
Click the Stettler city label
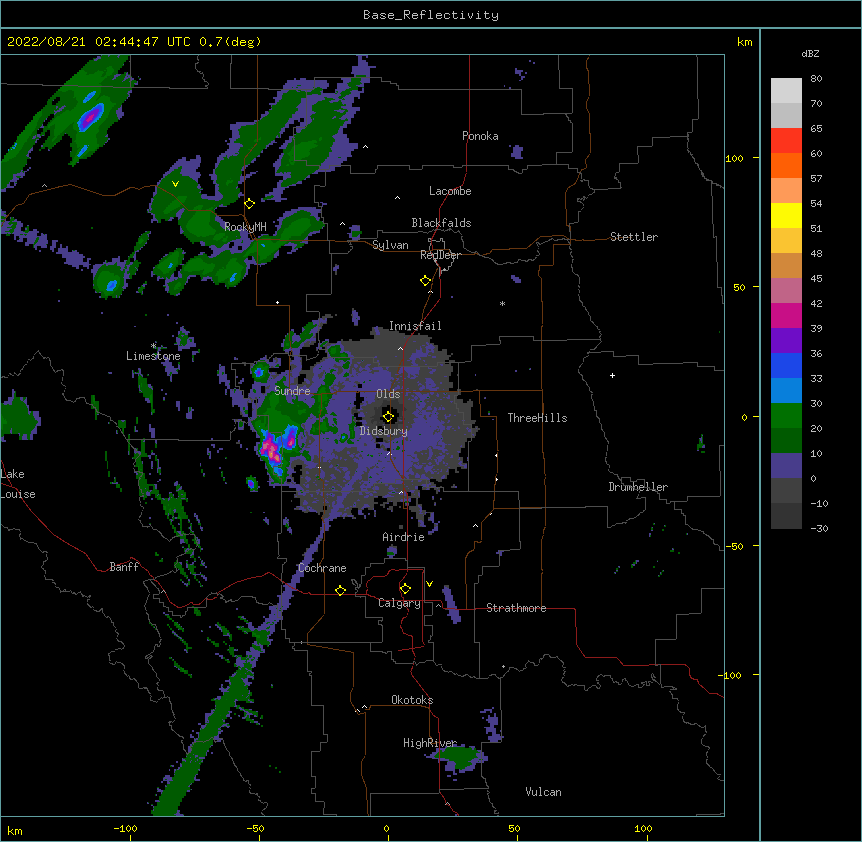pyautogui.click(x=634, y=237)
